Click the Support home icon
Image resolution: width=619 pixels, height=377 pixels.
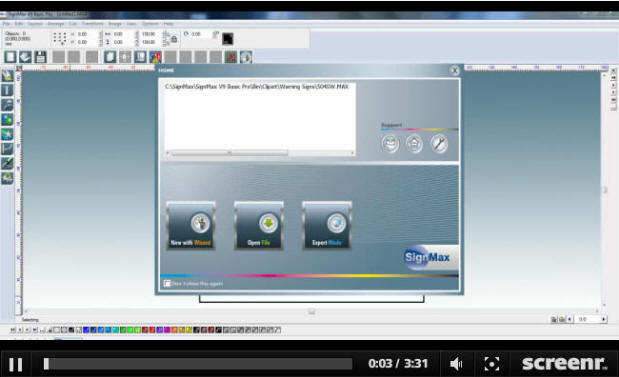[x=414, y=144]
